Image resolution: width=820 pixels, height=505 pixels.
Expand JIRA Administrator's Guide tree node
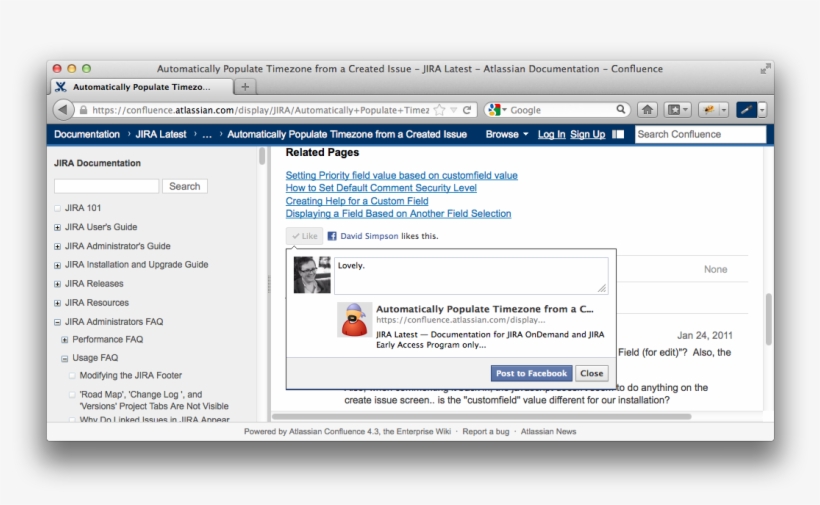coord(58,246)
